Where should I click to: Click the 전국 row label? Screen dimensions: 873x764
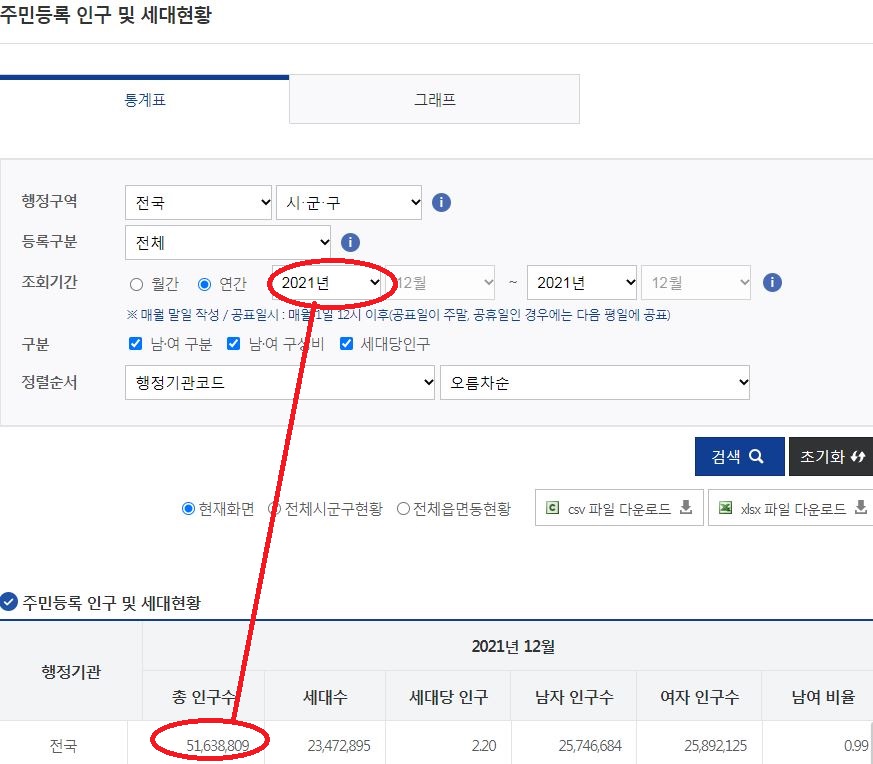coord(63,745)
